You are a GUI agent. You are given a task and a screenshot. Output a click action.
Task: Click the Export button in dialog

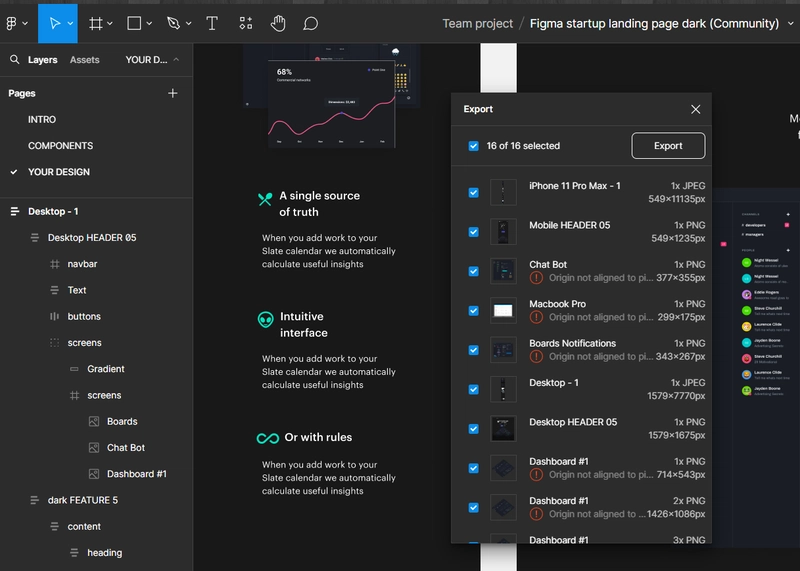[668, 146]
